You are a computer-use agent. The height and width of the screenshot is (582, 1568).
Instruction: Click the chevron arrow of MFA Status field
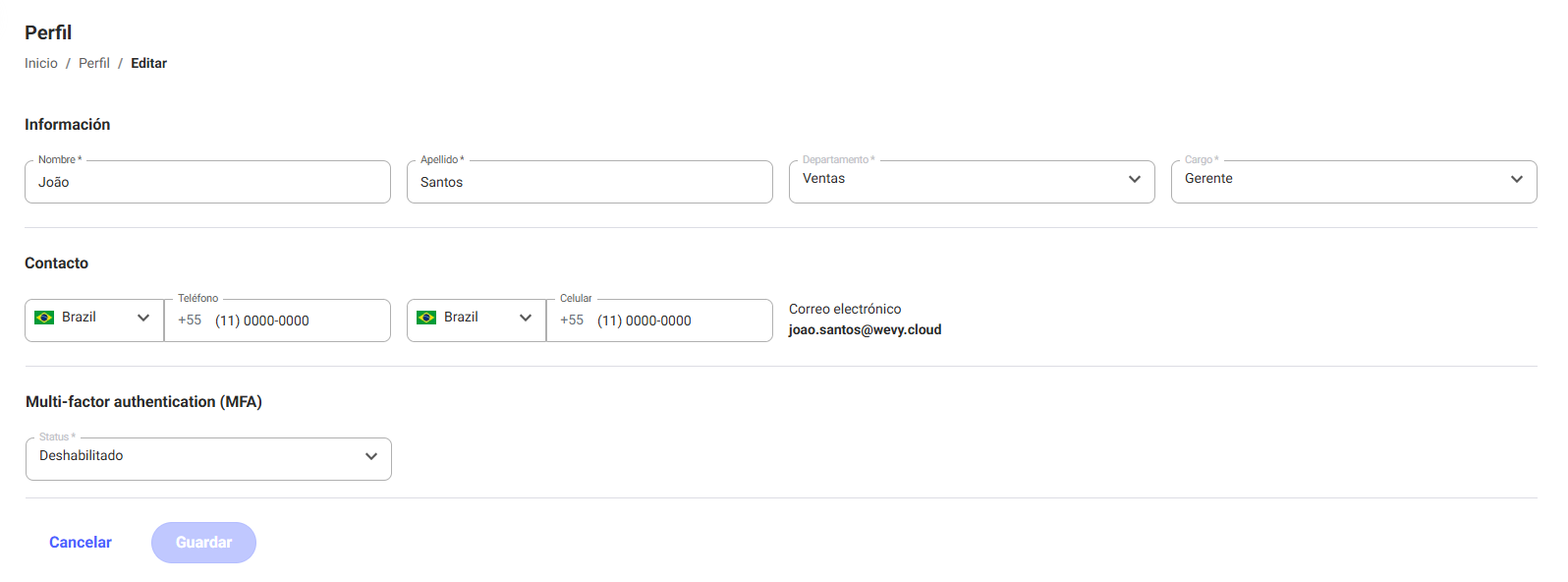click(371, 456)
